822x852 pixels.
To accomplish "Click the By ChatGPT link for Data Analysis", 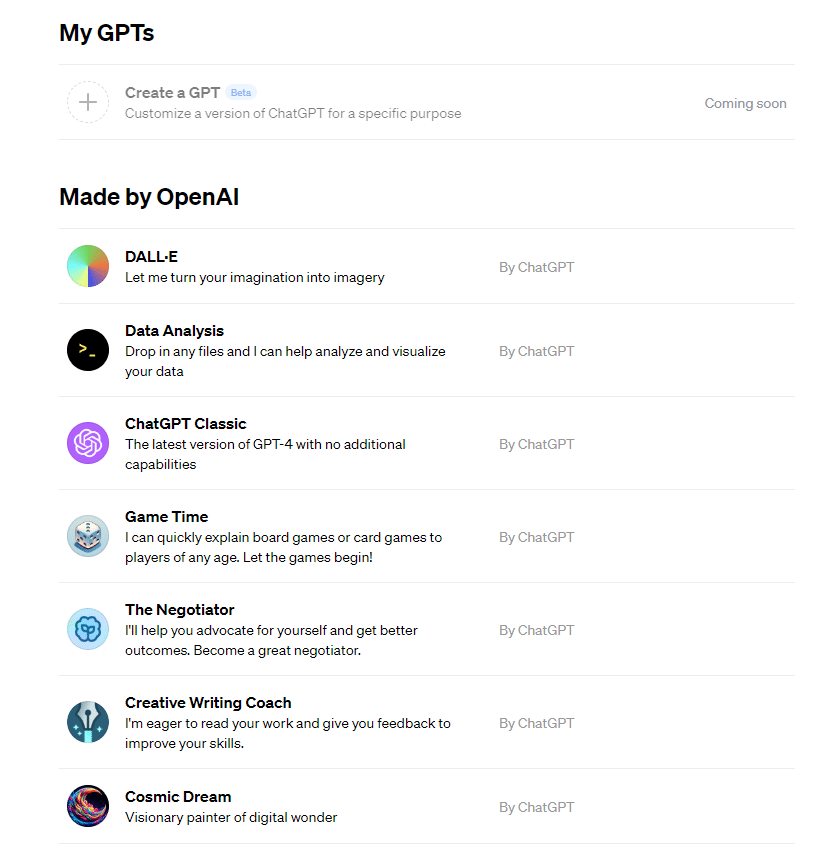I will [536, 351].
